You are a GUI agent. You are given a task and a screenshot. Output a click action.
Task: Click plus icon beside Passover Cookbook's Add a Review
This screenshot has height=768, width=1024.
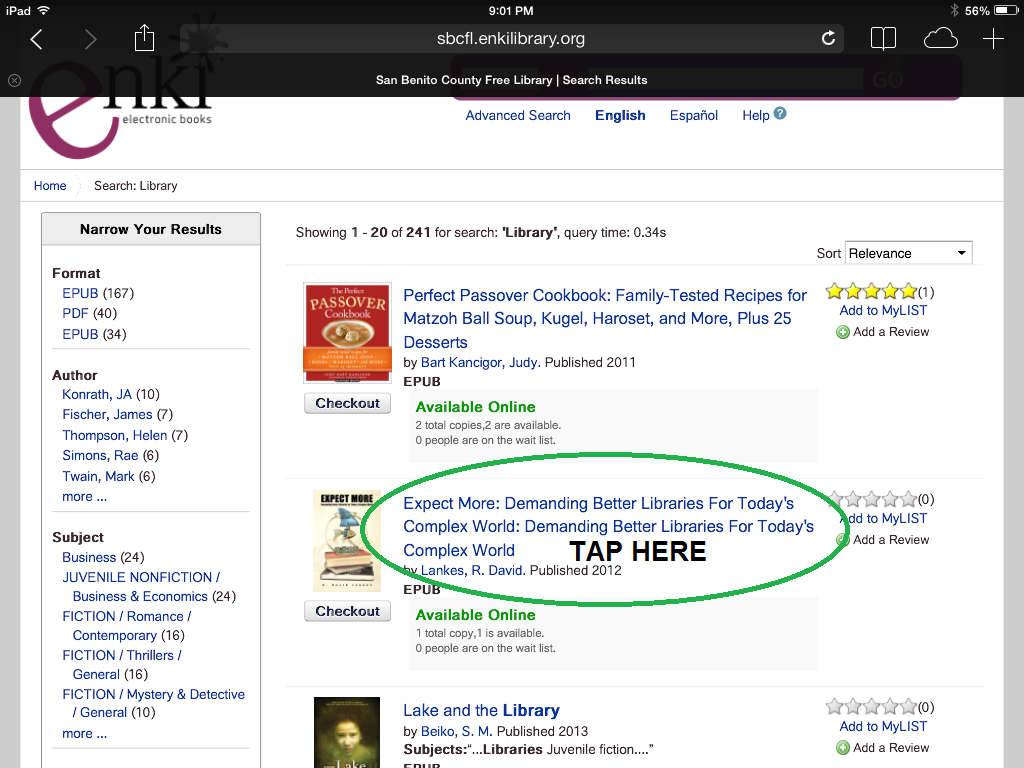pyautogui.click(x=843, y=332)
